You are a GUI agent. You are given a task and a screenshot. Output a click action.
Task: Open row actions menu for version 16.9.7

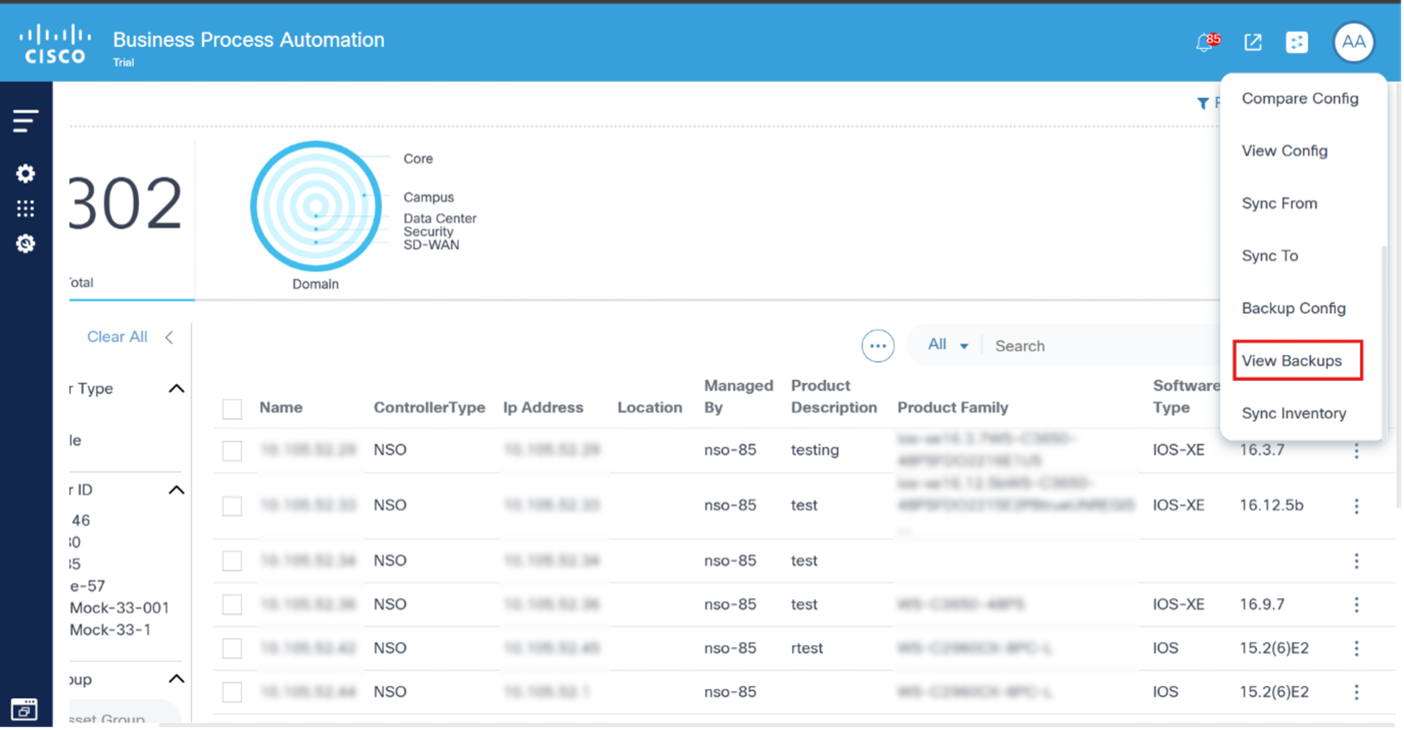point(1356,605)
